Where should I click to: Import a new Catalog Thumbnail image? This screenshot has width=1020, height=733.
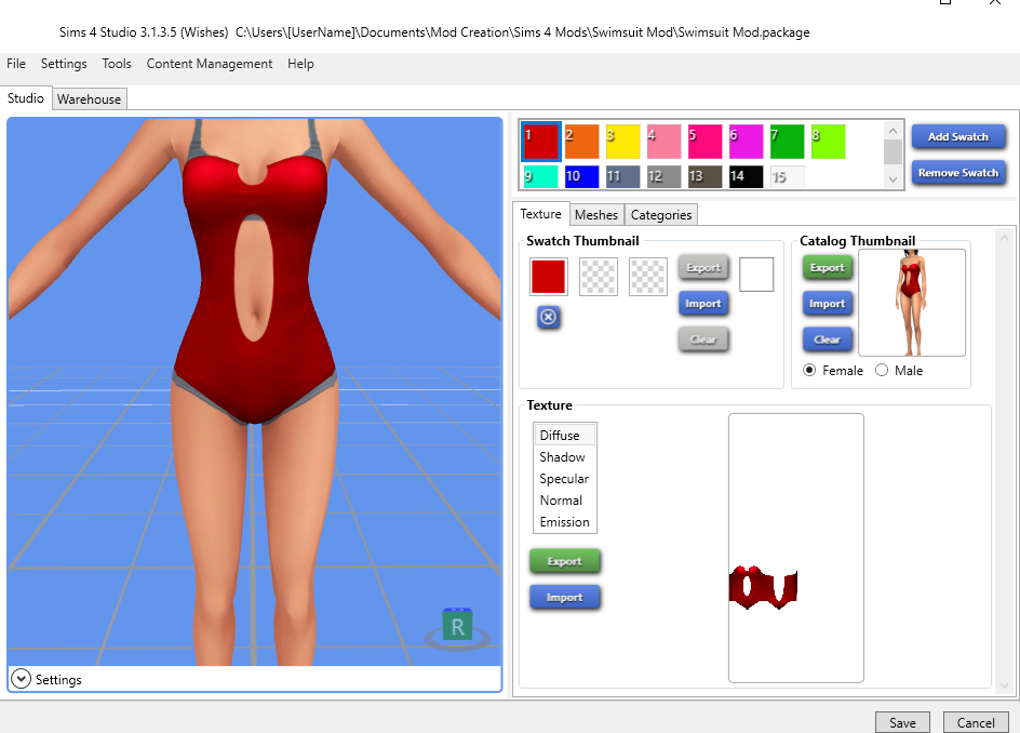pos(827,303)
